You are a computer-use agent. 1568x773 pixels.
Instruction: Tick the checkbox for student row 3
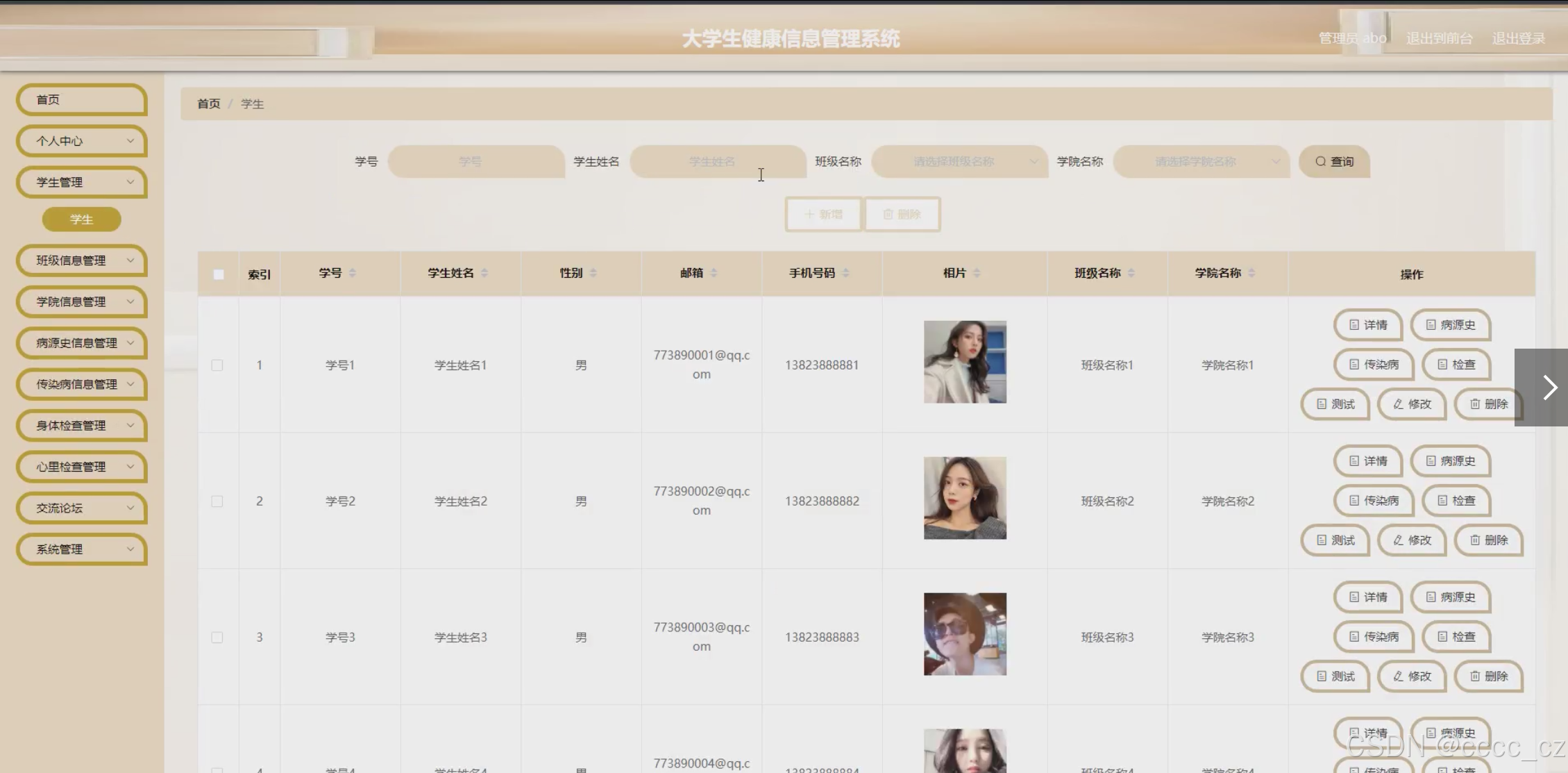click(x=217, y=638)
